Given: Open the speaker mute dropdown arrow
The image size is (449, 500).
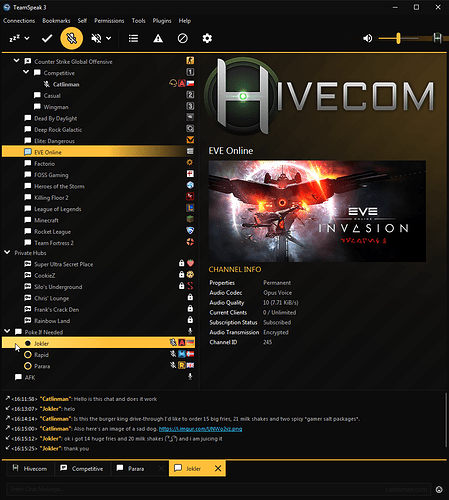Looking at the screenshot, I should pyautogui.click(x=109, y=38).
